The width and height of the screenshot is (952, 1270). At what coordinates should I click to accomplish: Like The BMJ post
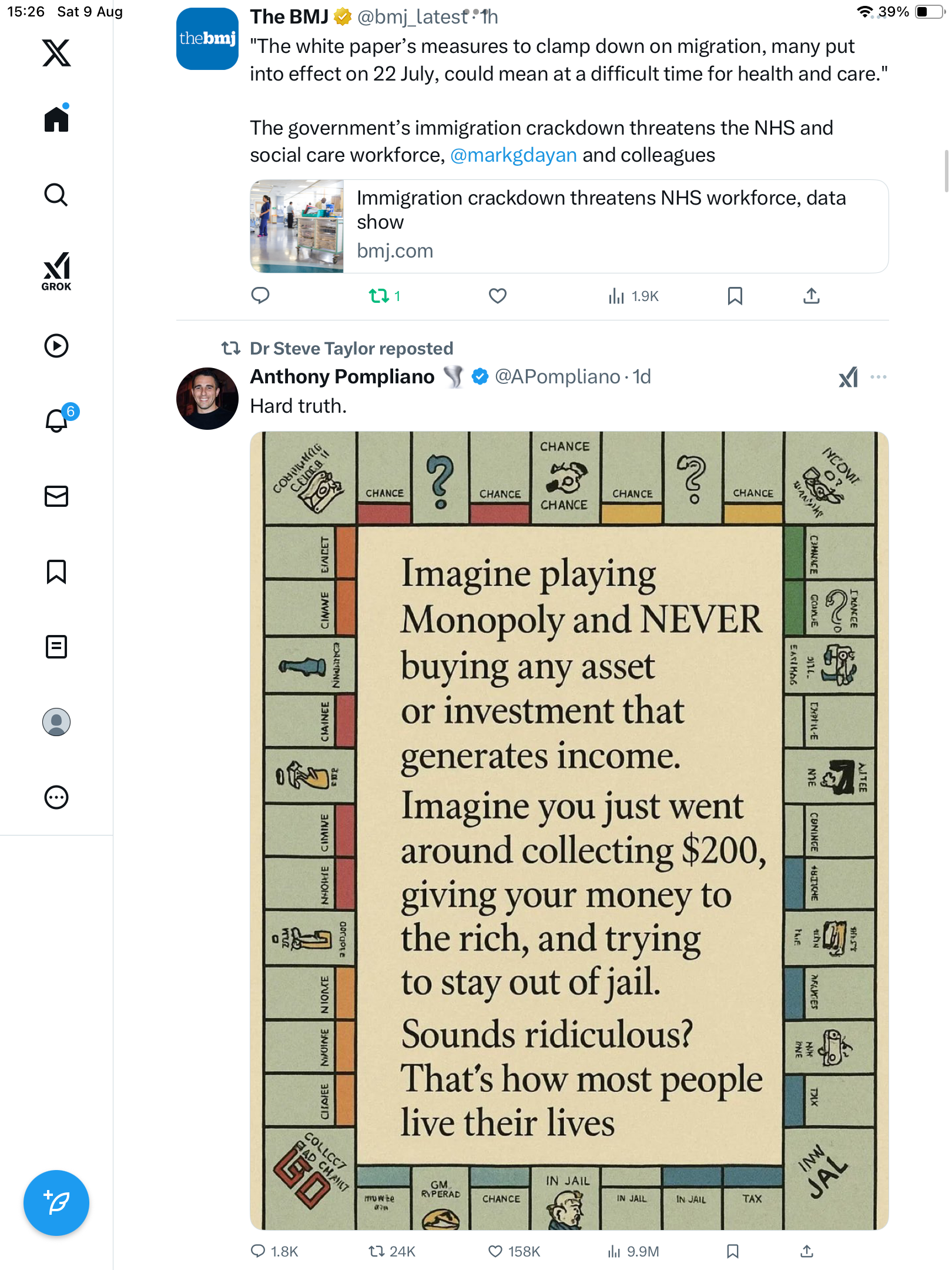pyautogui.click(x=497, y=296)
